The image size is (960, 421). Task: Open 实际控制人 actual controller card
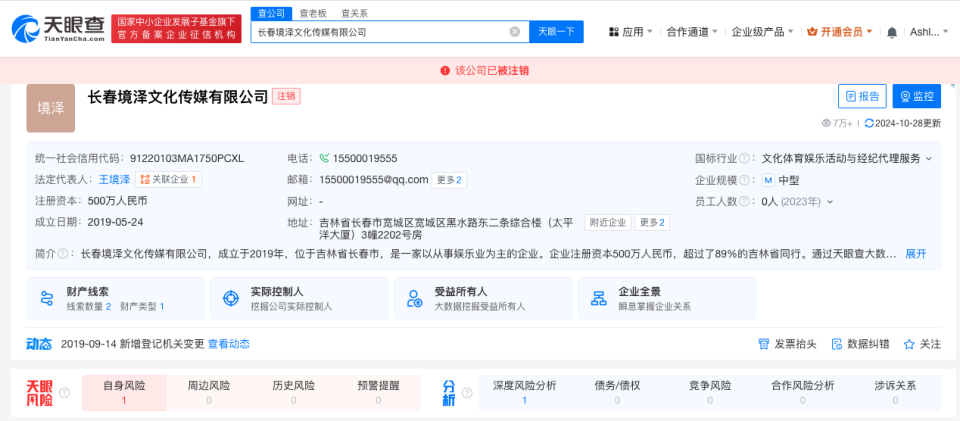pos(300,298)
